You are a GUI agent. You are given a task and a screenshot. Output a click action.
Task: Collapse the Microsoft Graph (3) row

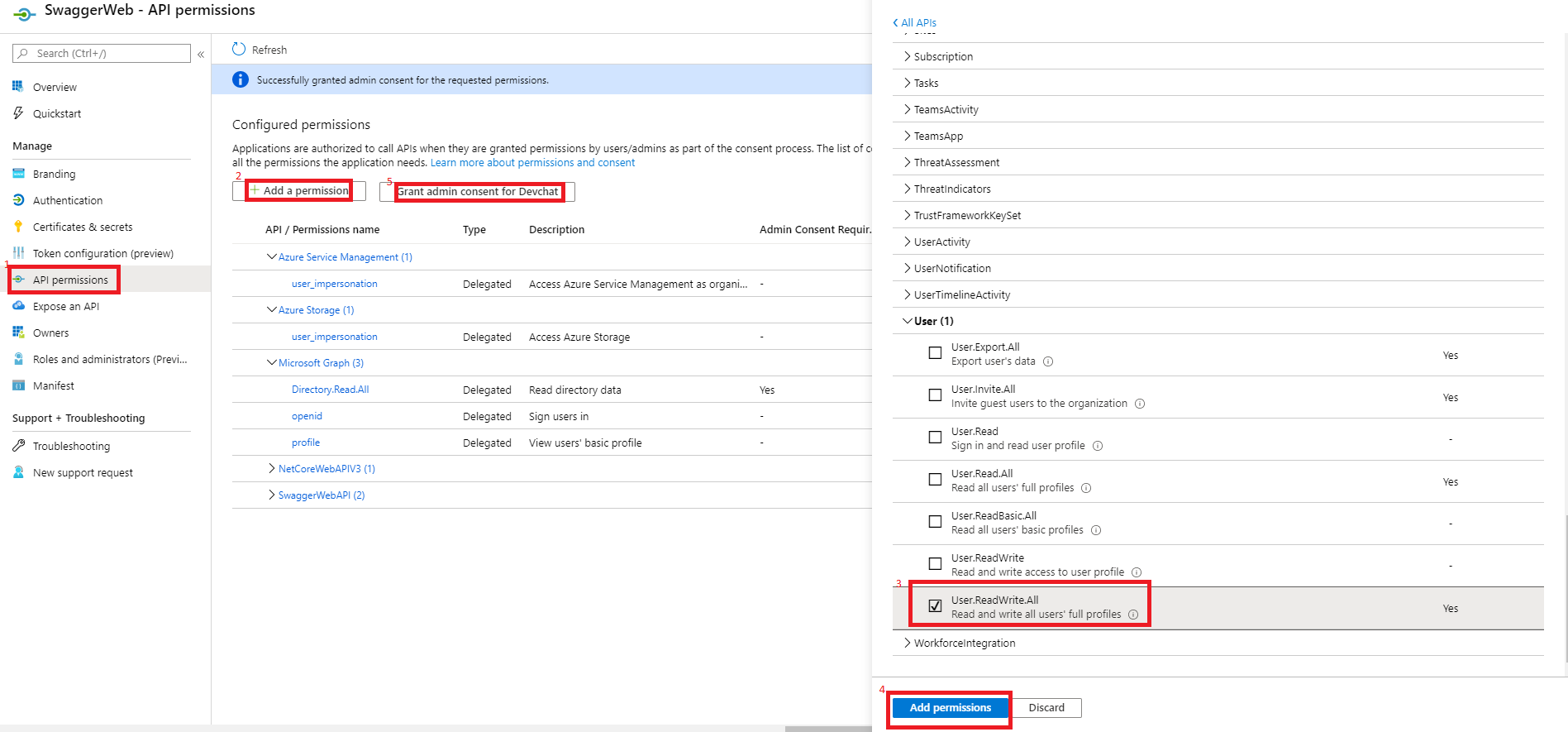pos(271,363)
